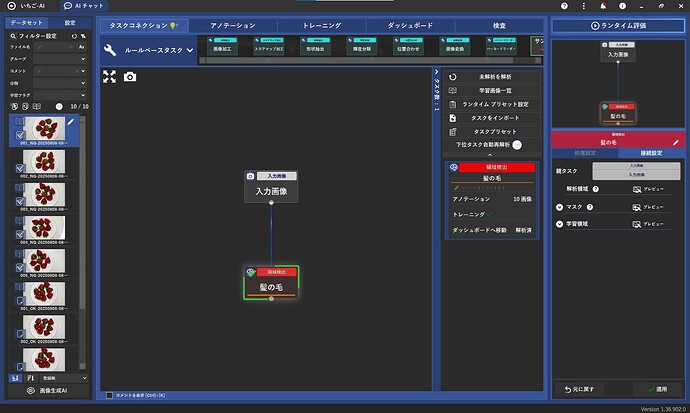Image resolution: width=690 pixels, height=413 pixels.
Task: Toggle case-sensitive Aa button for file name
Action: (x=81, y=47)
